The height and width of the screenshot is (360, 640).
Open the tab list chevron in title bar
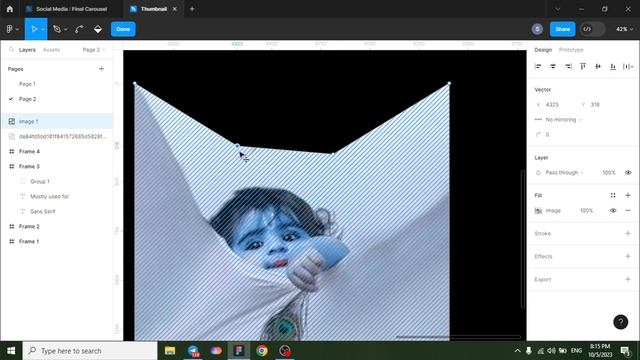(x=558, y=9)
